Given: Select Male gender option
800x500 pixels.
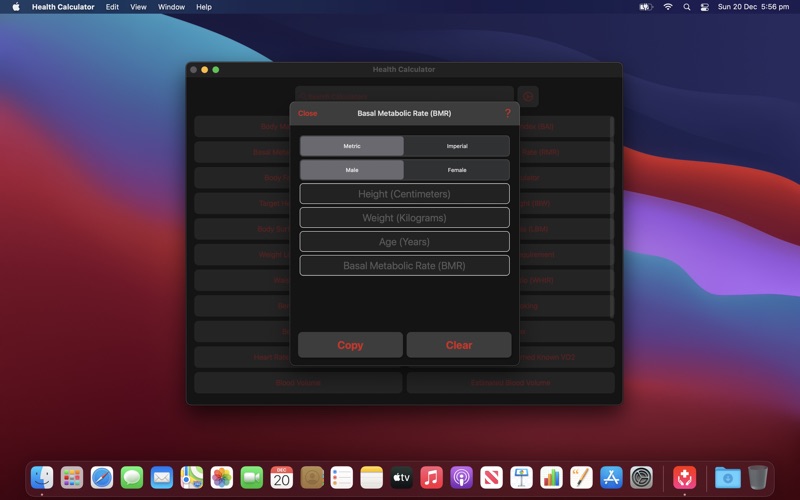Looking at the screenshot, I should pyautogui.click(x=352, y=170).
